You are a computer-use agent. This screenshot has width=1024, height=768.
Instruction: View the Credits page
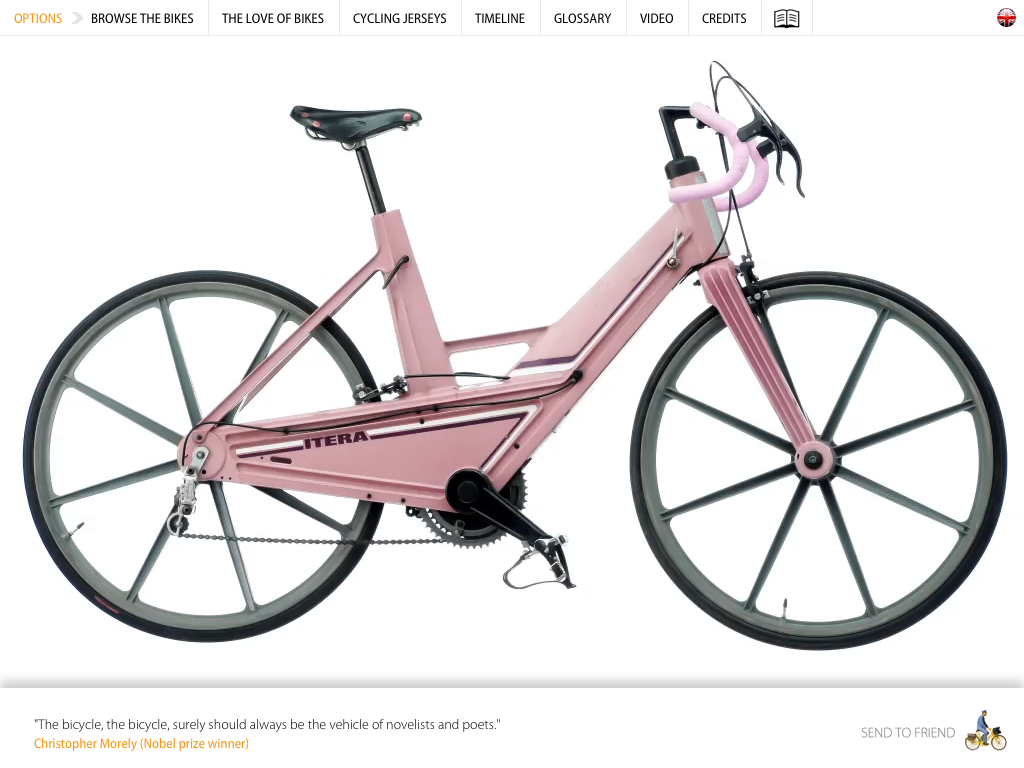(724, 18)
